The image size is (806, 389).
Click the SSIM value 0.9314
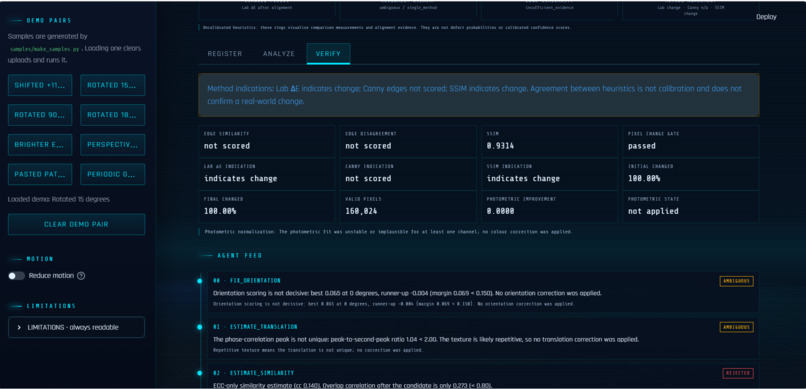tap(500, 146)
